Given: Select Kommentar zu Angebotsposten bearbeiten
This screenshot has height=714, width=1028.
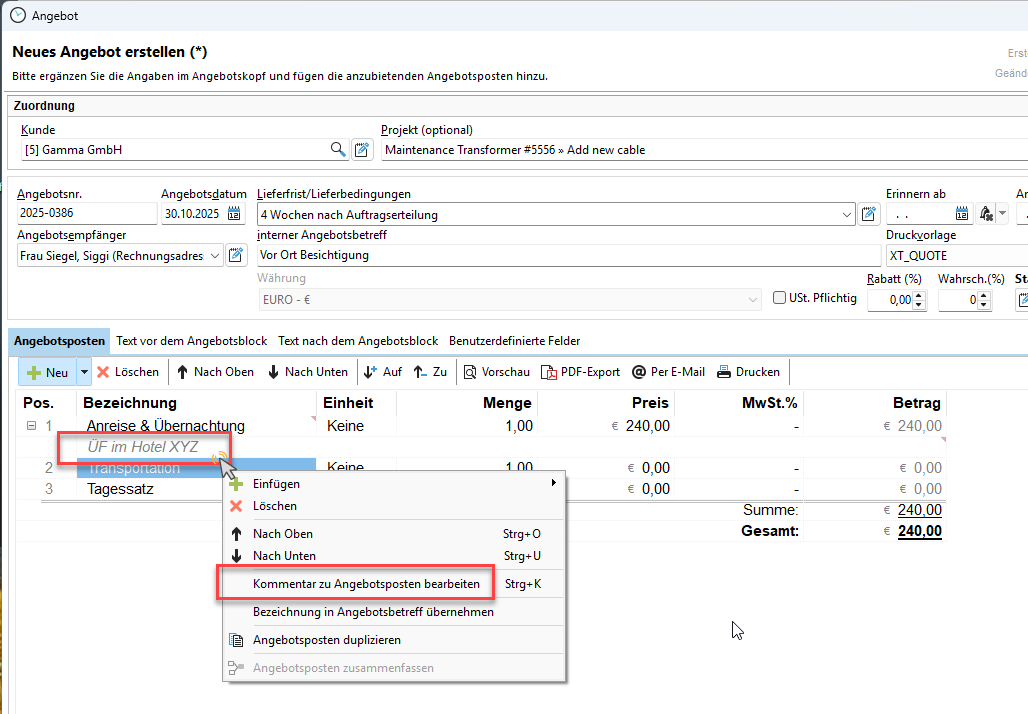Looking at the screenshot, I should [x=366, y=584].
